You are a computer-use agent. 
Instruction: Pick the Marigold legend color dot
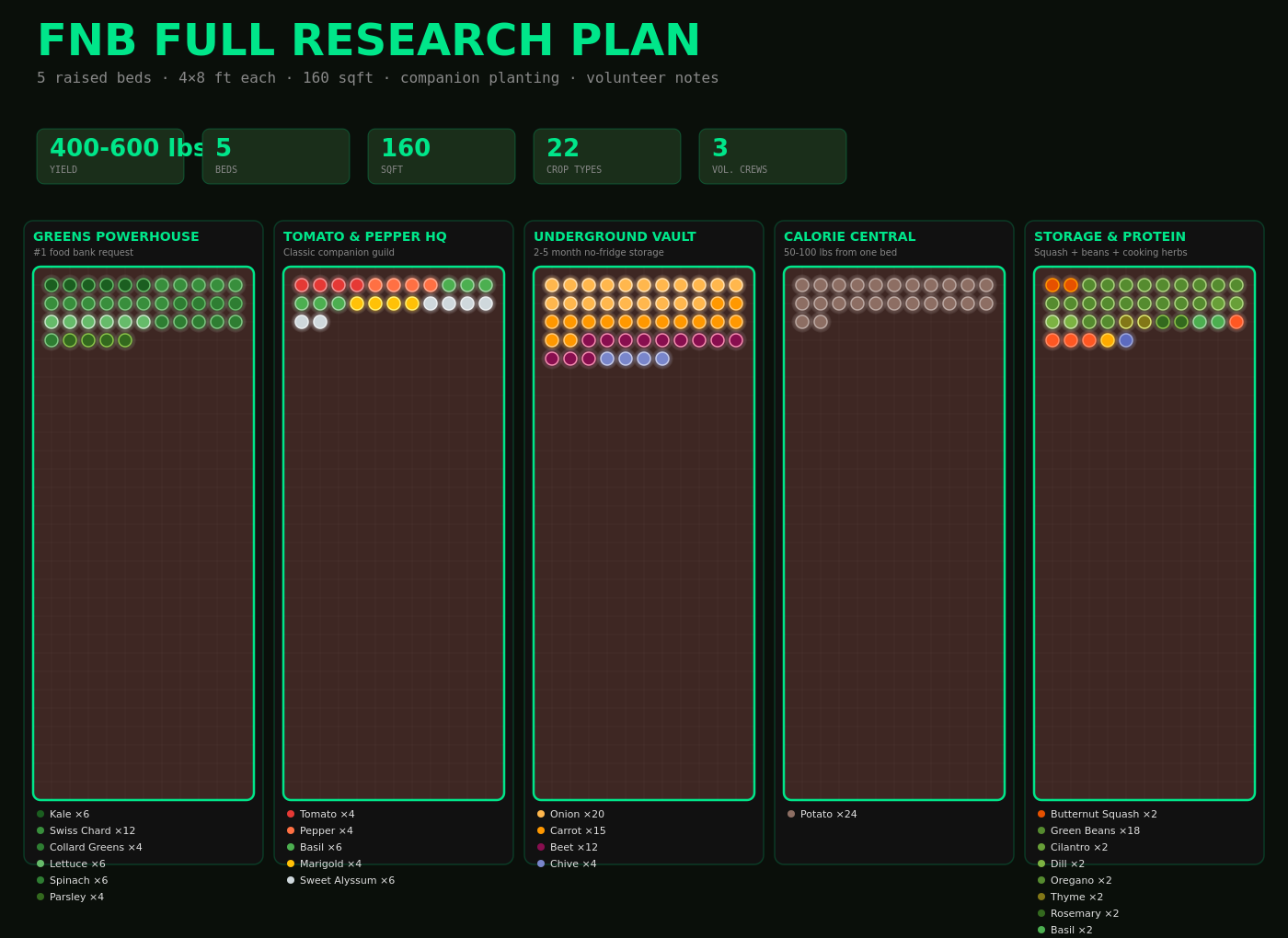291,864
